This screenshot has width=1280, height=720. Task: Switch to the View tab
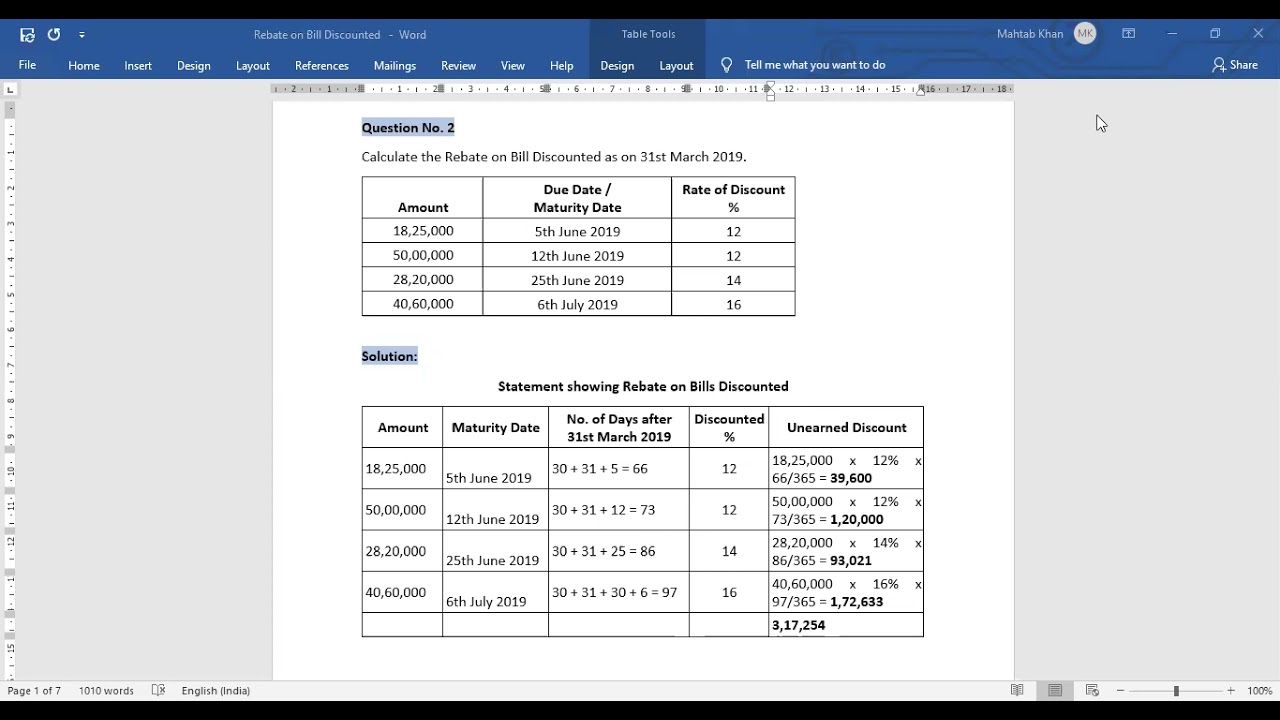513,65
